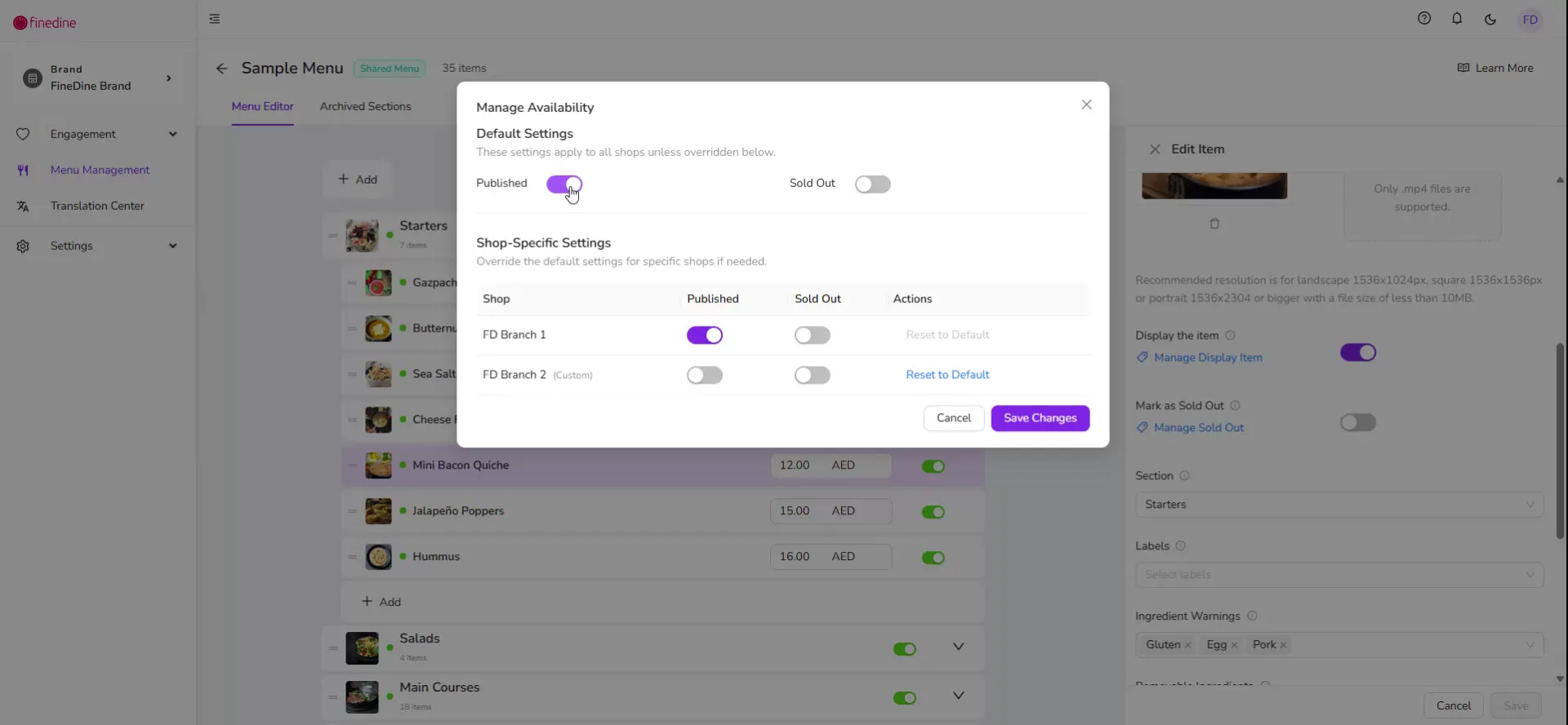Toggle the default Published switch

(x=564, y=184)
